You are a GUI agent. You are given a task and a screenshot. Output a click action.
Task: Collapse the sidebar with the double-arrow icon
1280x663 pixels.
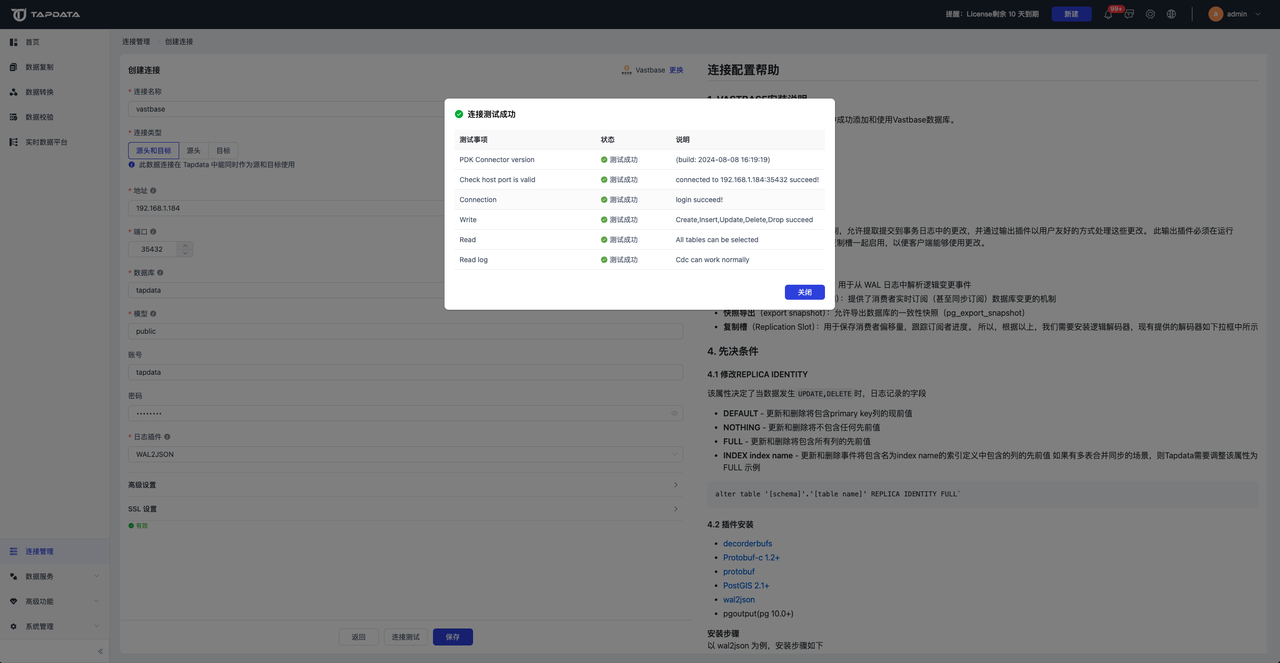coord(100,651)
